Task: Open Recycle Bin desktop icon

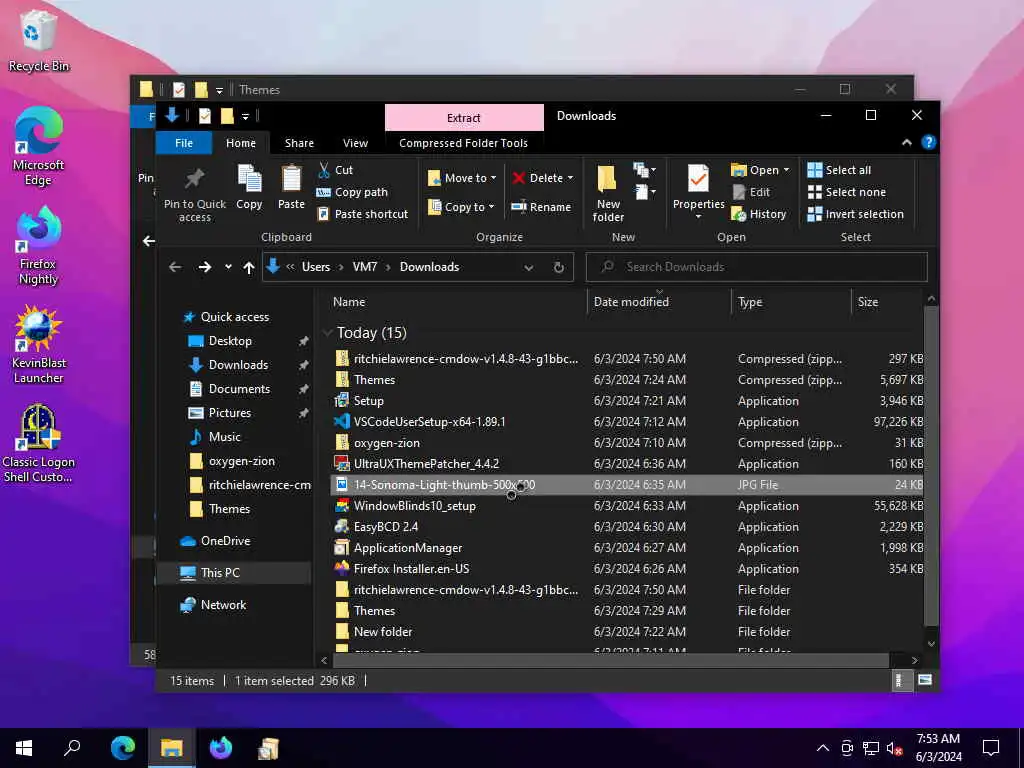Action: 39,40
